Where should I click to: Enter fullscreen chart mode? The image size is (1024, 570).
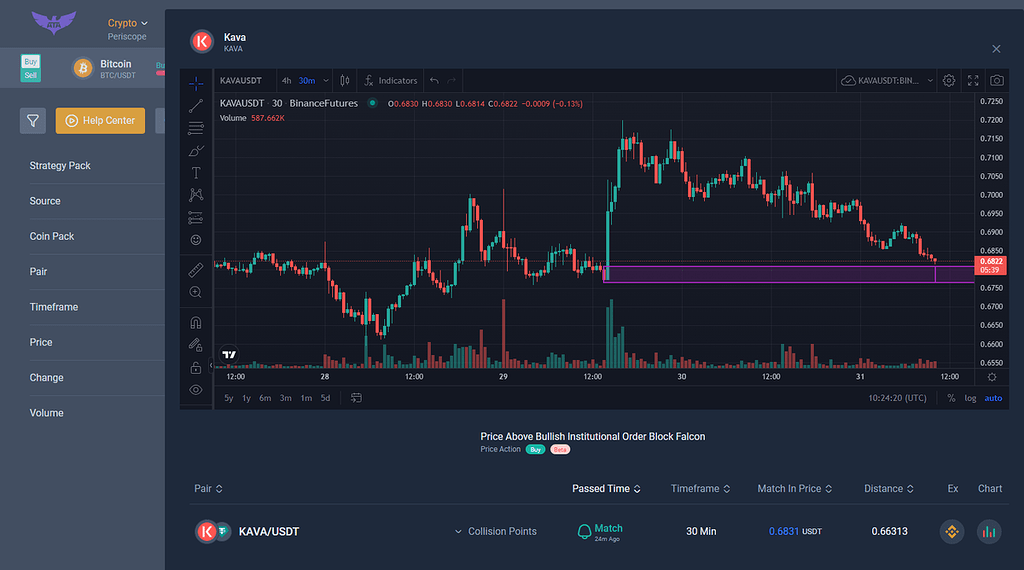[973, 81]
